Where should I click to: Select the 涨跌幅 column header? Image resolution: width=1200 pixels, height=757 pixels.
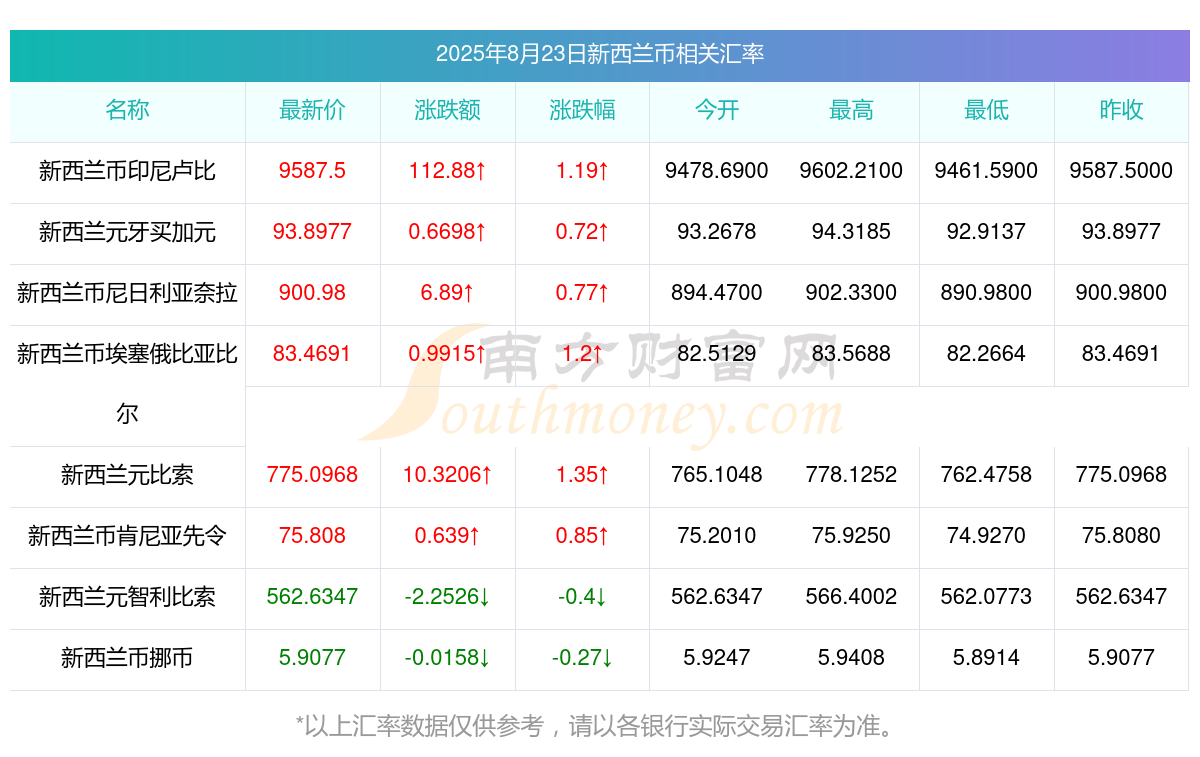(x=583, y=110)
